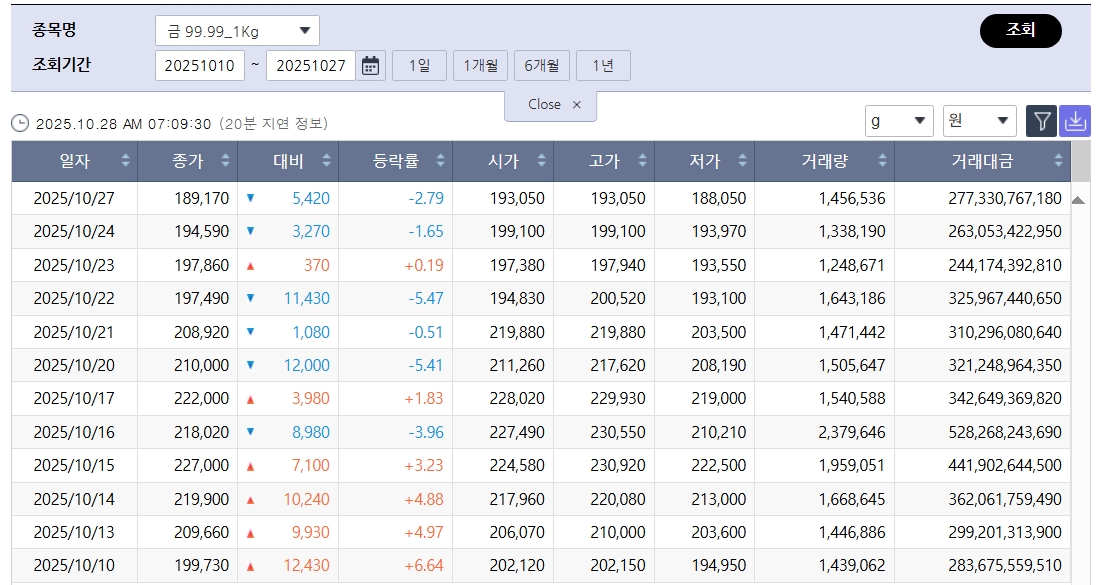Viewport: 1105px width, 585px height.
Task: Click the scrollbar up arrow
Action: pyautogui.click(x=1081, y=199)
